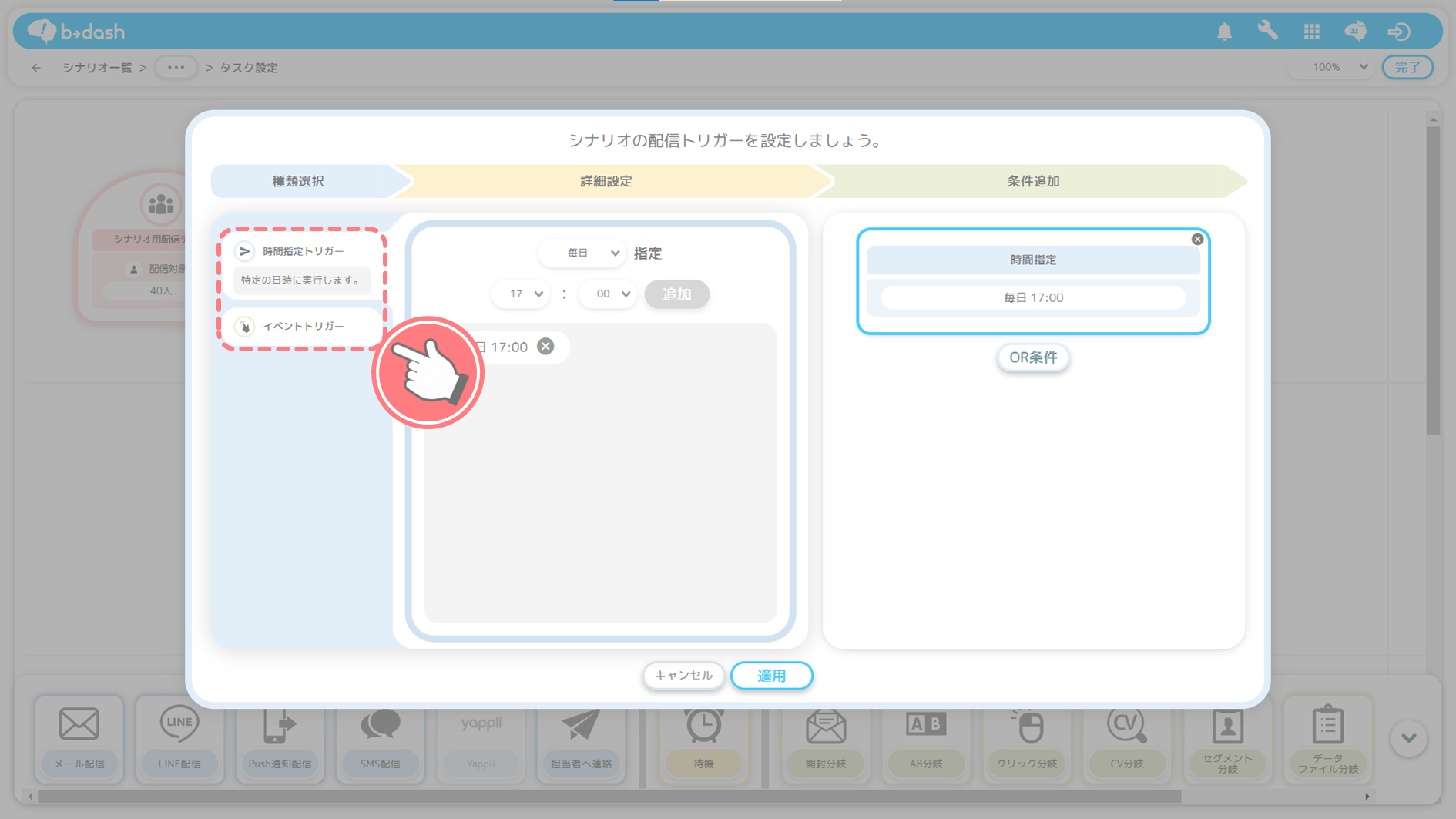The image size is (1456, 819).
Task: Open the apps grid icon
Action: pos(1311,32)
